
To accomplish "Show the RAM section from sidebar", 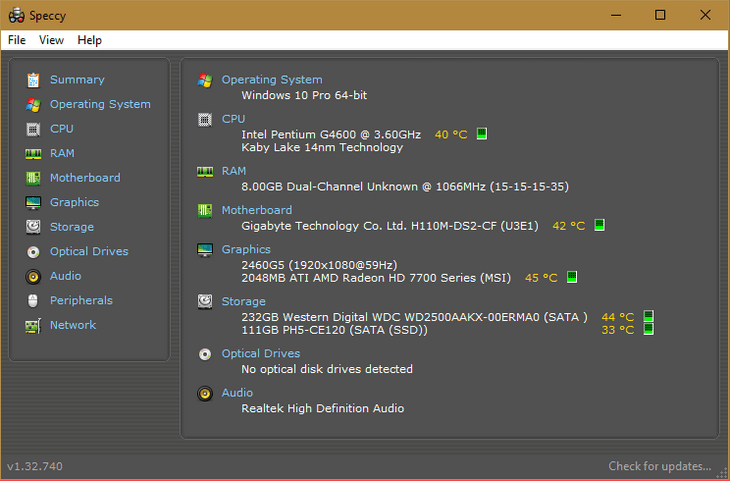I will pos(62,153).
